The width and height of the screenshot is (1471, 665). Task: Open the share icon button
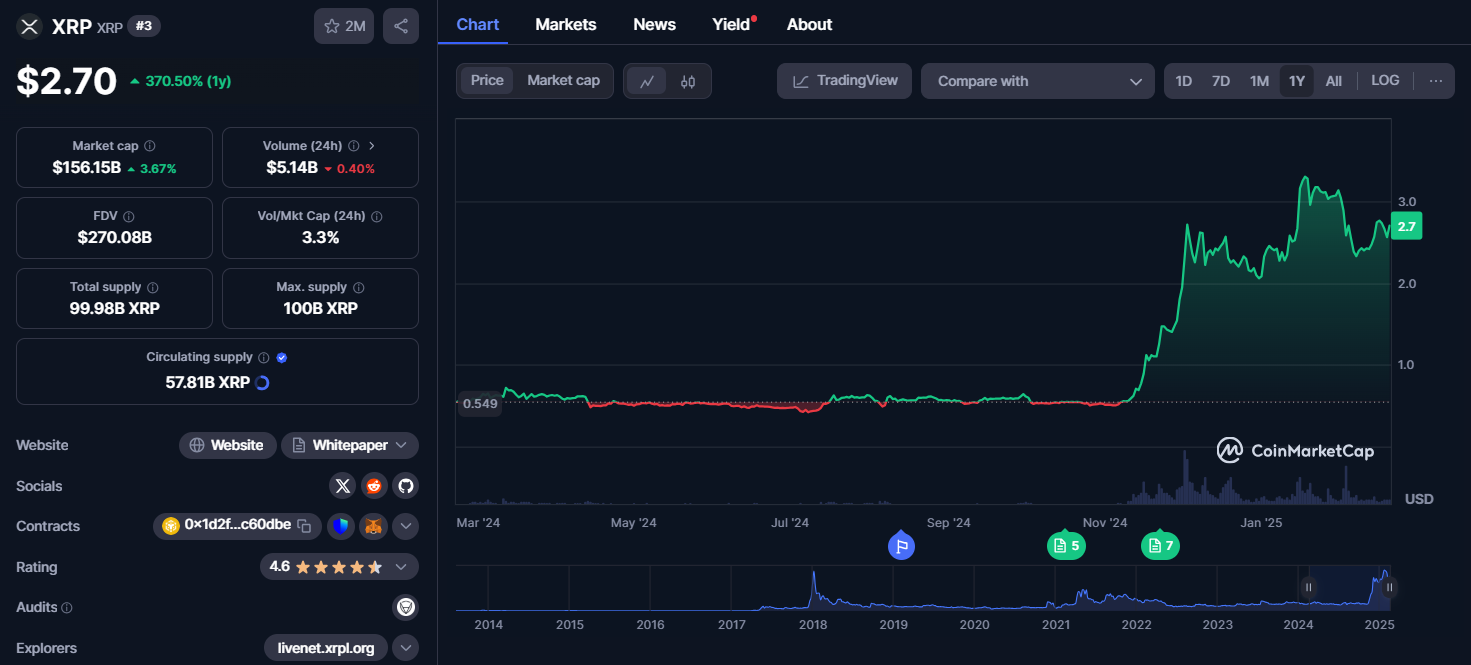pos(401,26)
